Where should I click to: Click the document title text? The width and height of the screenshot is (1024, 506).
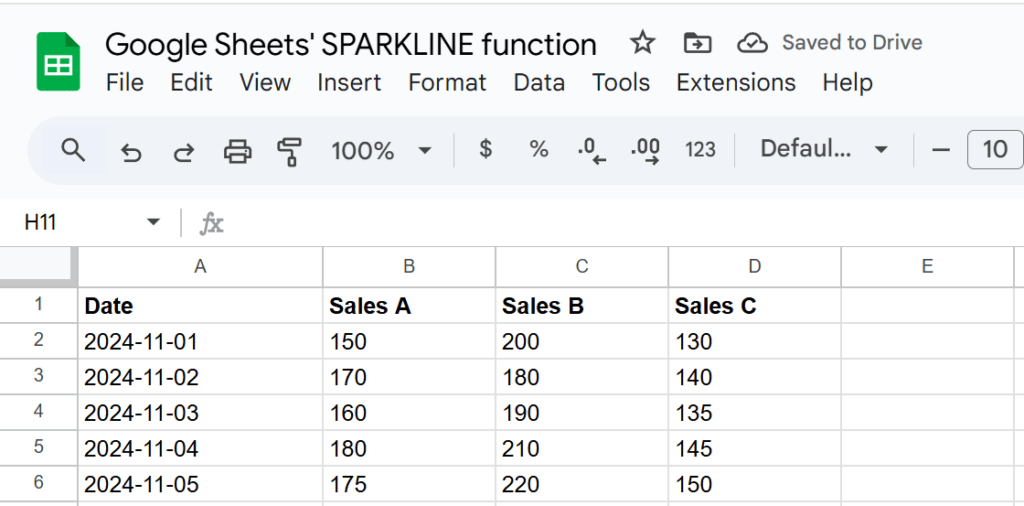point(351,45)
